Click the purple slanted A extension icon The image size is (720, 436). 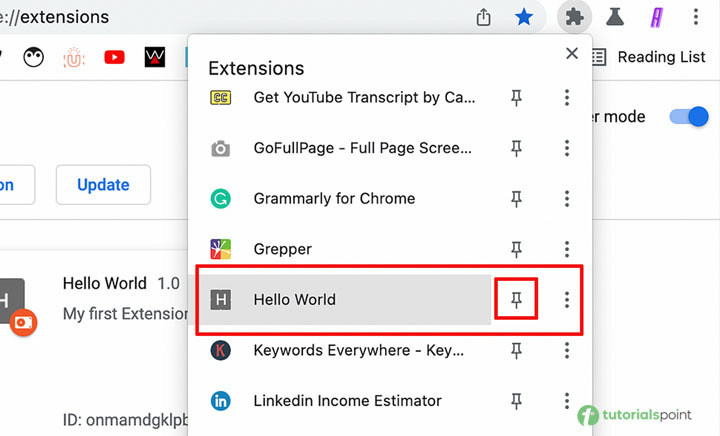(x=656, y=17)
